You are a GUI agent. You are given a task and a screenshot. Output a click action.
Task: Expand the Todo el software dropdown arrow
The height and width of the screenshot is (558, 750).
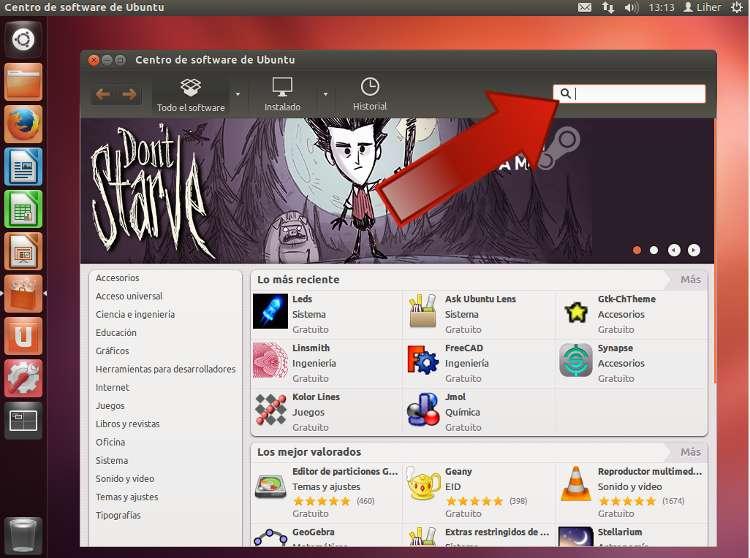click(x=238, y=94)
